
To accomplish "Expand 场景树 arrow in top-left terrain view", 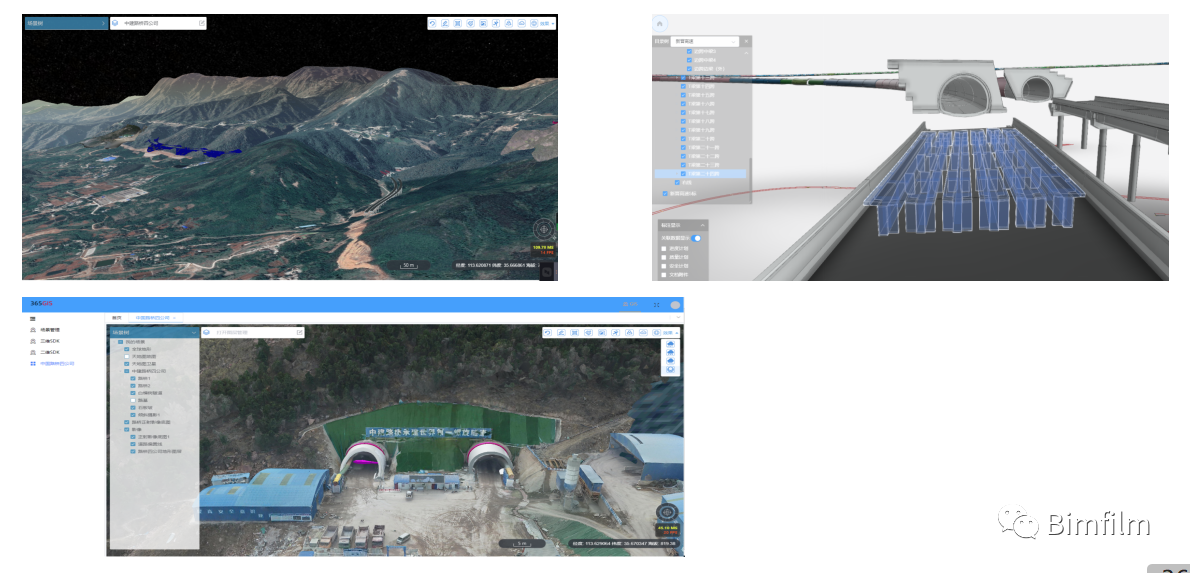I will point(103,24).
